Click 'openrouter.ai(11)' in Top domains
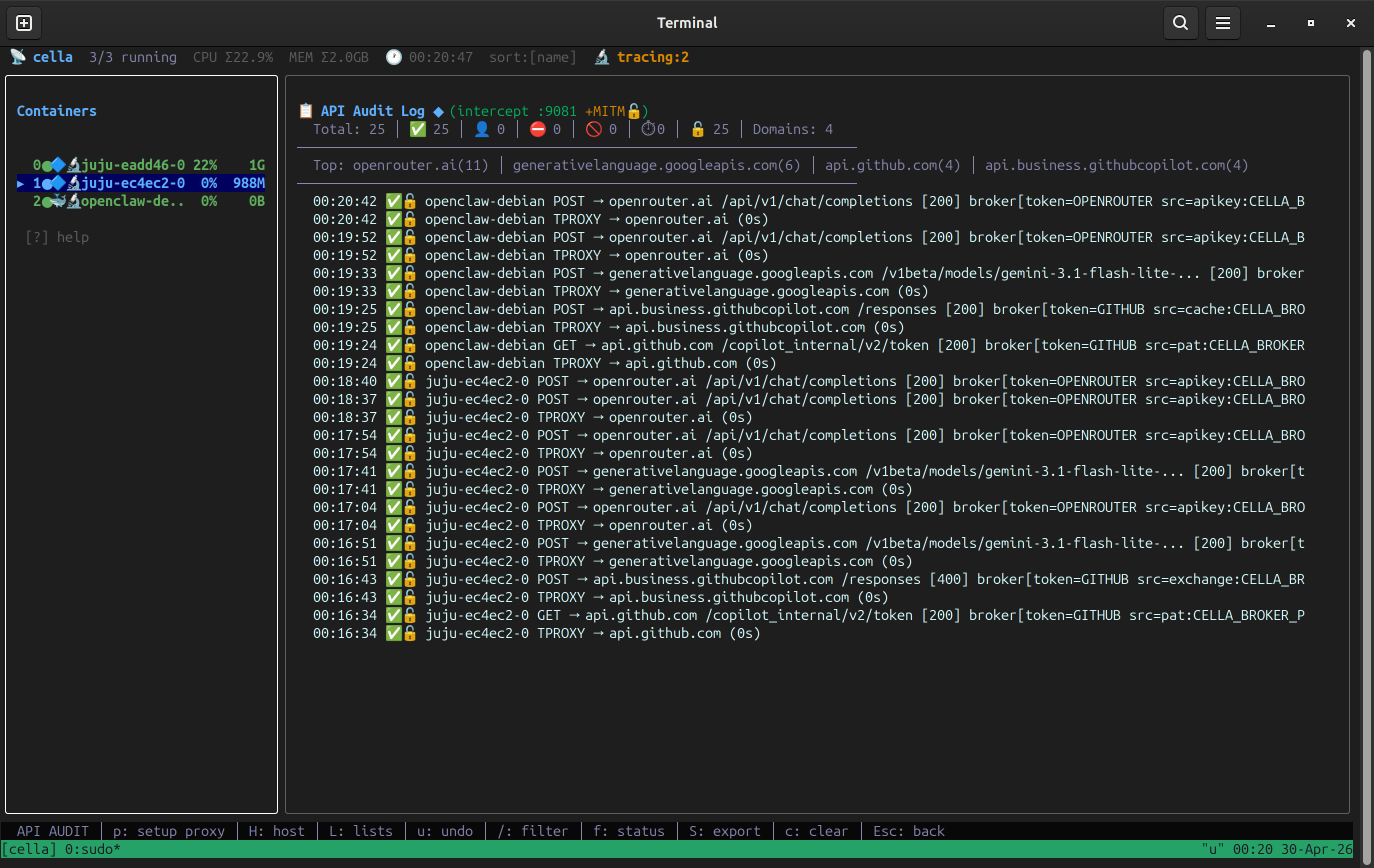Screen dimensions: 1374x868 pyautogui.click(x=420, y=165)
